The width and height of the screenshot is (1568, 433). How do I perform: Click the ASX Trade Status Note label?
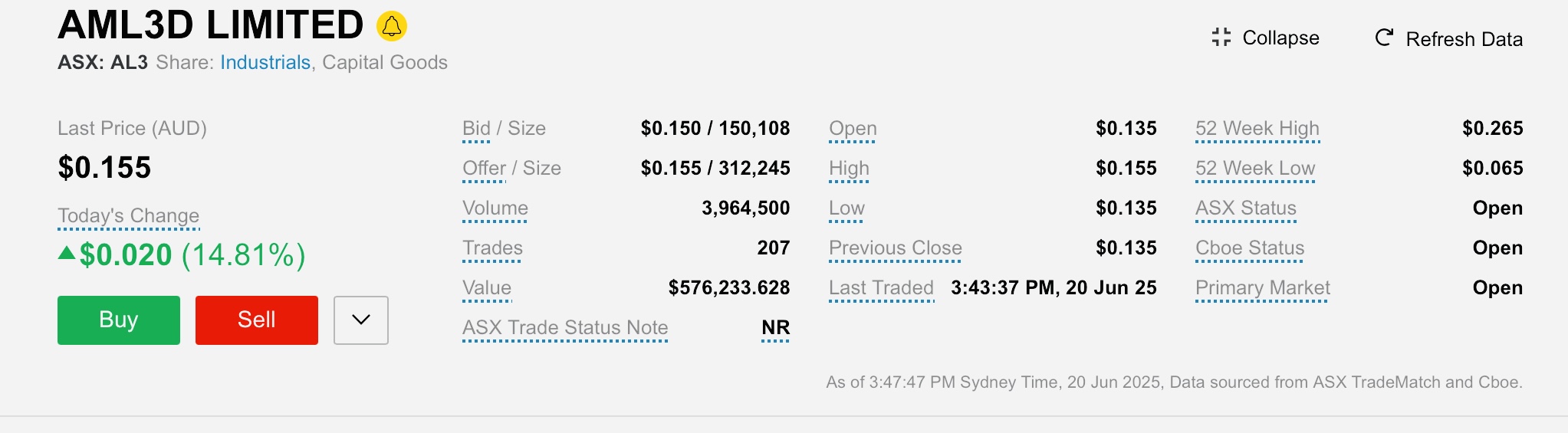point(565,328)
